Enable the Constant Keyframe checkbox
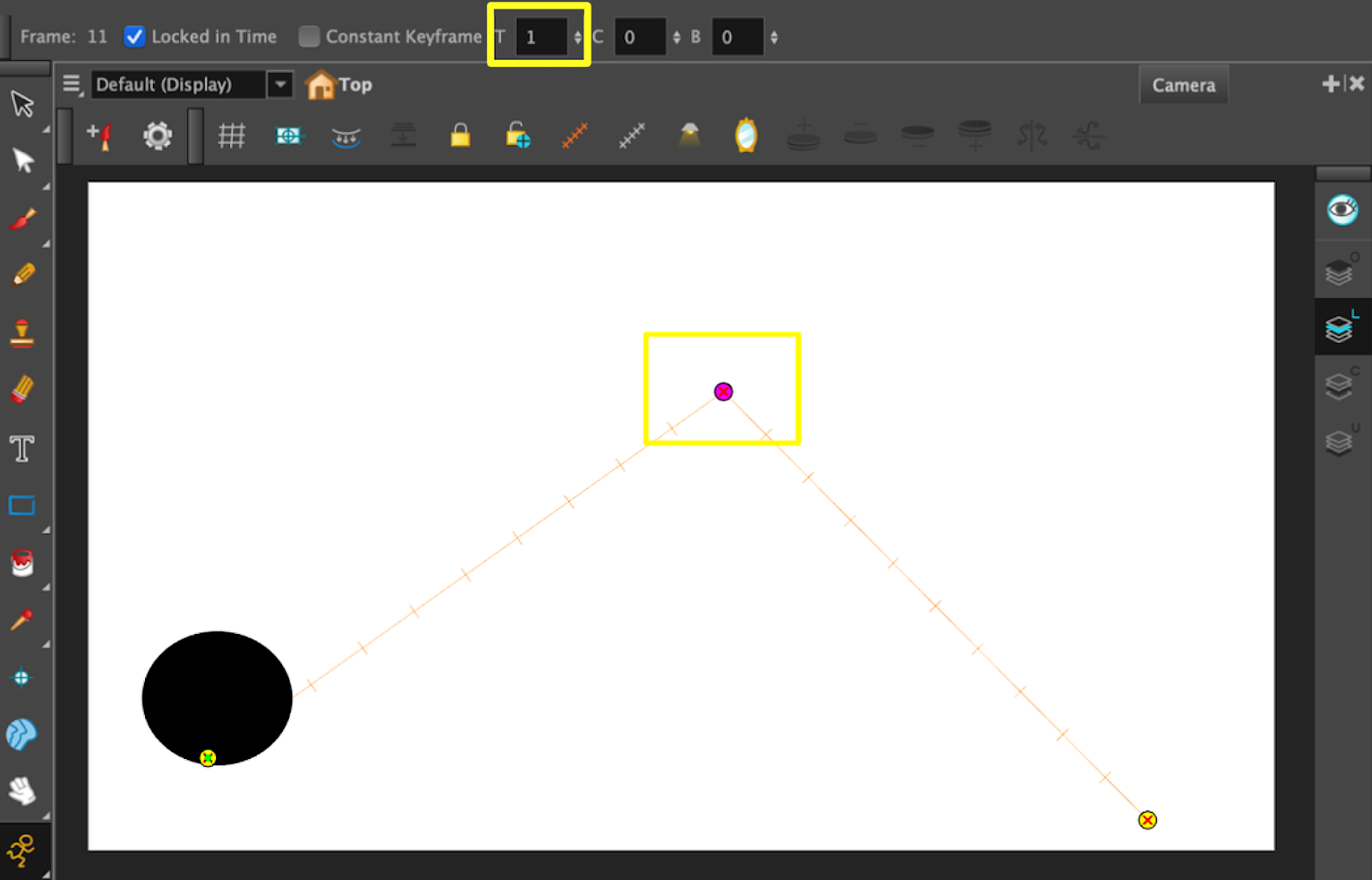The height and width of the screenshot is (880, 1372). (x=309, y=37)
